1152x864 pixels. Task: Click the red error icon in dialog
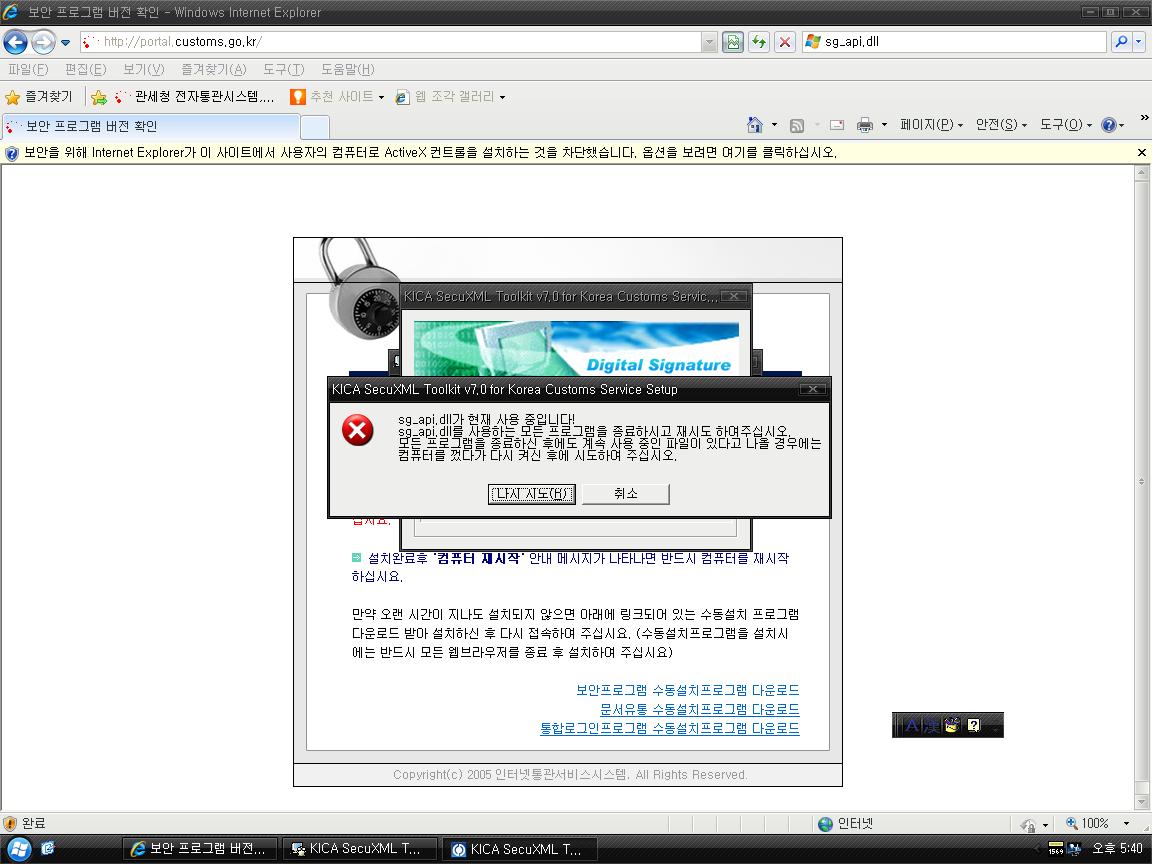pyautogui.click(x=358, y=430)
